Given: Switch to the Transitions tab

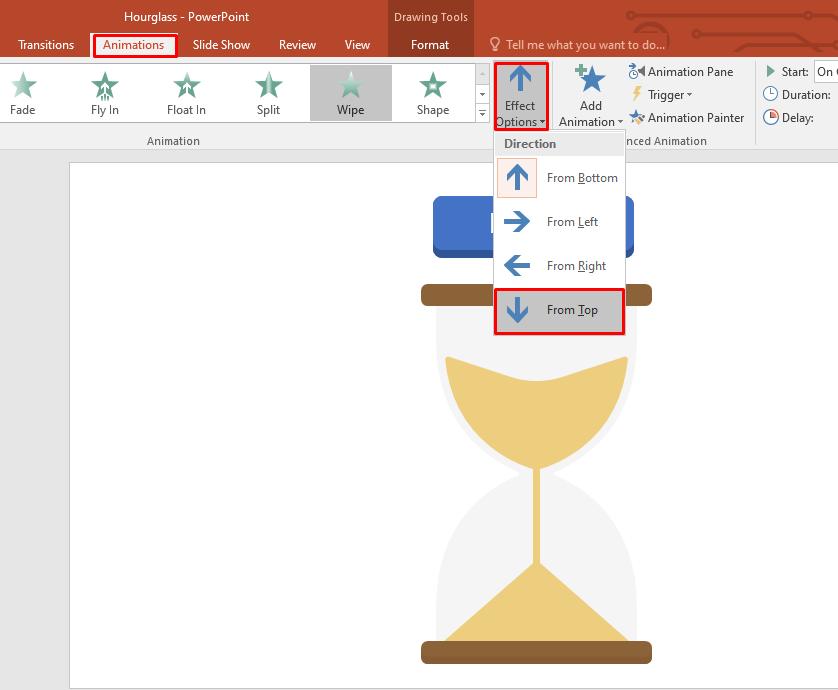Looking at the screenshot, I should (x=46, y=44).
